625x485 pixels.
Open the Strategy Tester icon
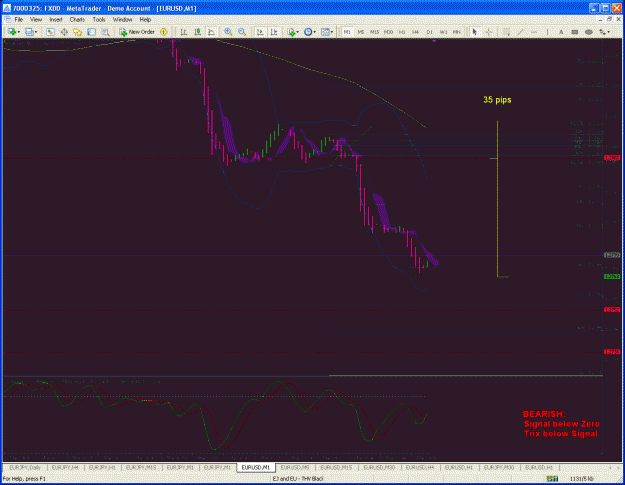(x=105, y=32)
